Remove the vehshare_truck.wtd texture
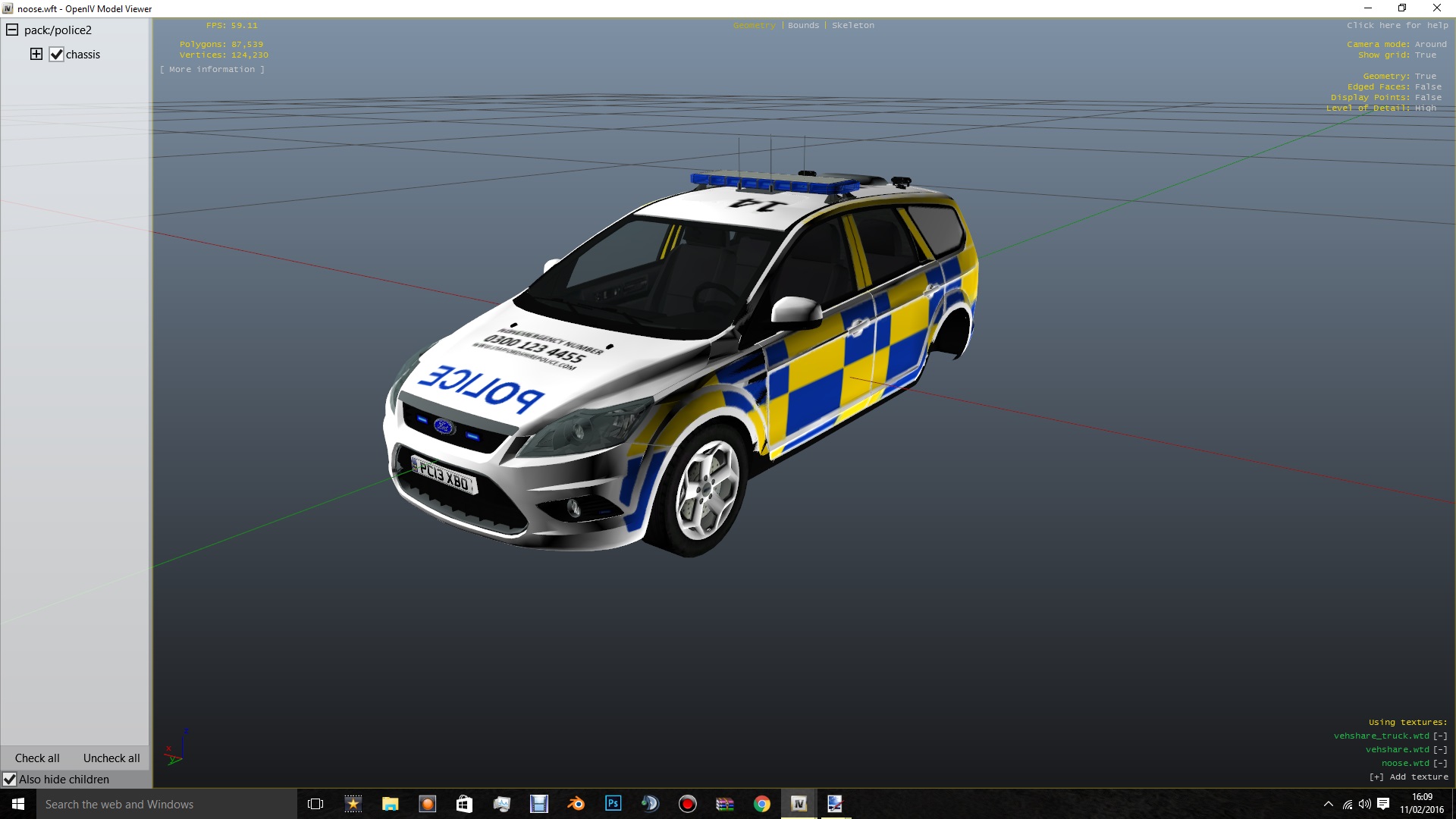Image resolution: width=1456 pixels, height=819 pixels. pyautogui.click(x=1440, y=736)
